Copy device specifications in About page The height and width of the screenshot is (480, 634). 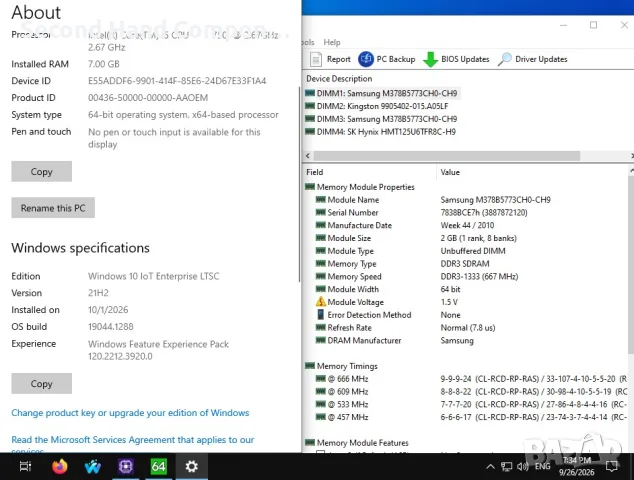(42, 171)
